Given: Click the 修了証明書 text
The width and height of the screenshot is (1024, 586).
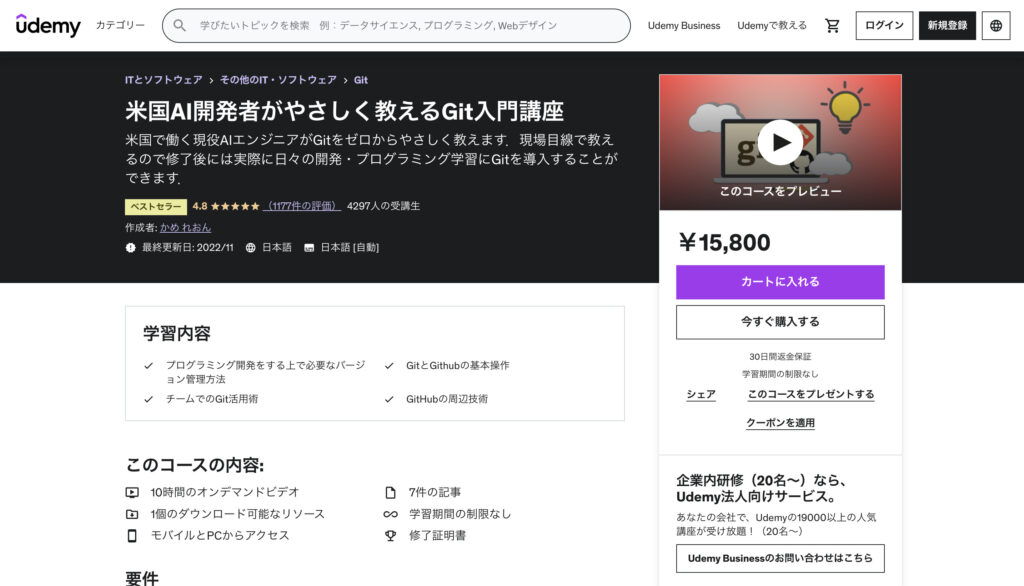Looking at the screenshot, I should [437, 536].
